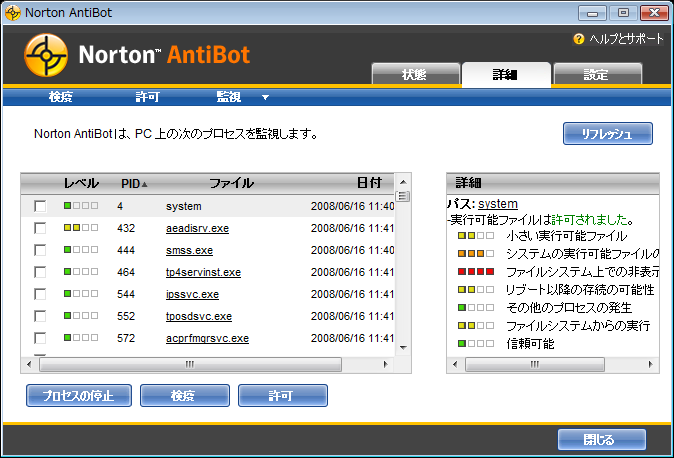Image resolution: width=674 pixels, height=458 pixels.
Task: Expand the dropdown arrow beside 監視
Action: point(265,97)
